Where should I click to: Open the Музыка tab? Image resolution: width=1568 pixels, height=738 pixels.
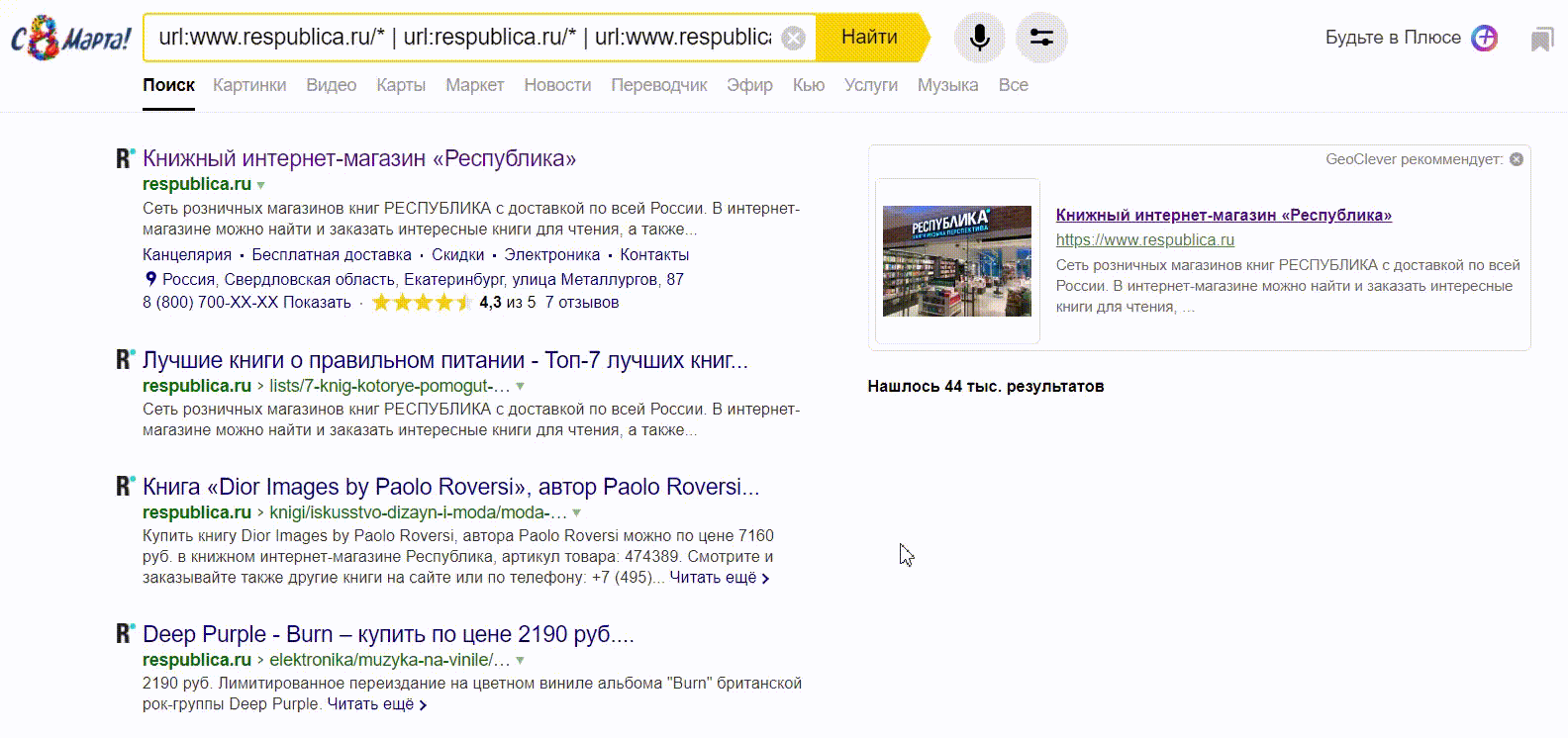947,85
